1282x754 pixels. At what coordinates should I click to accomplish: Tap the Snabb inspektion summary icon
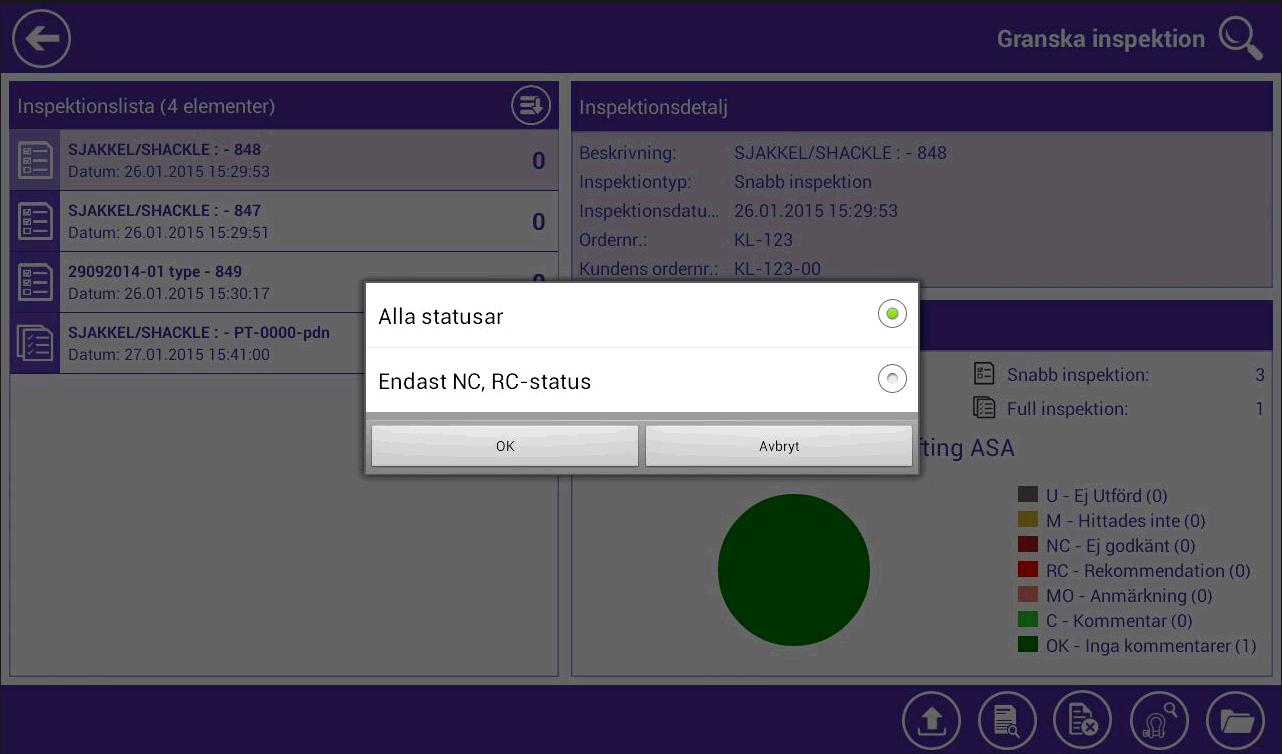[x=984, y=375]
